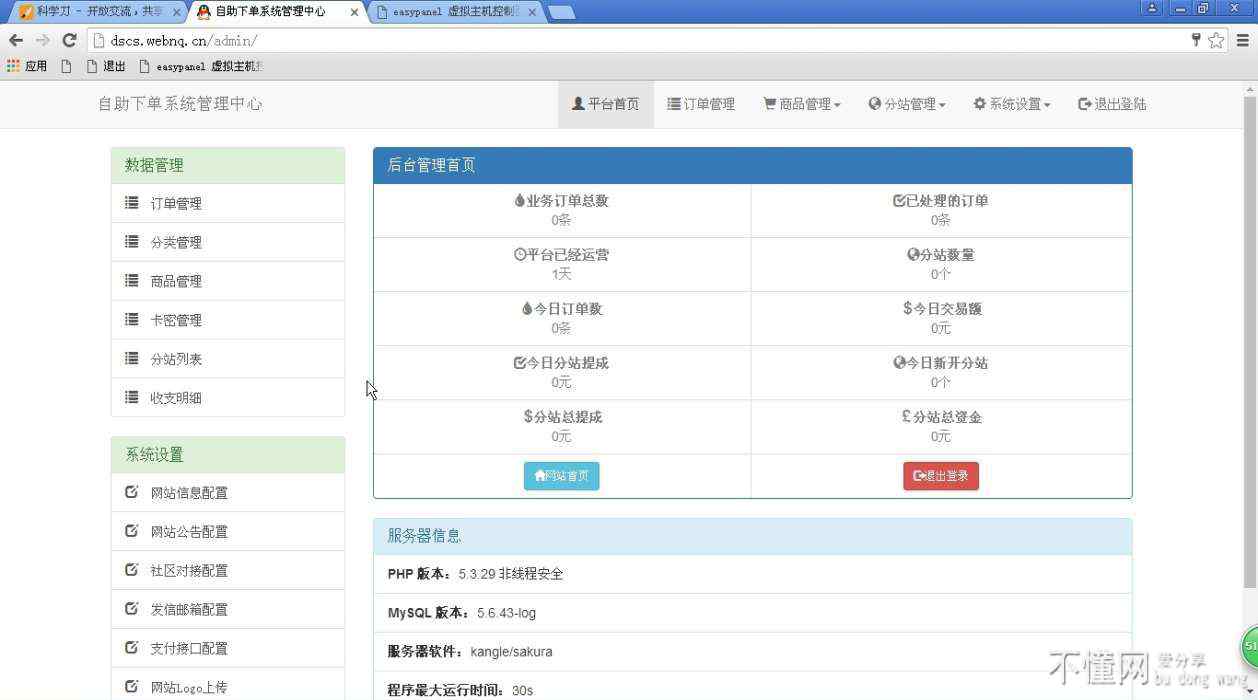1258x700 pixels.
Task: Click the edit icon beside 网站信息配置
Action: pyautogui.click(x=132, y=492)
